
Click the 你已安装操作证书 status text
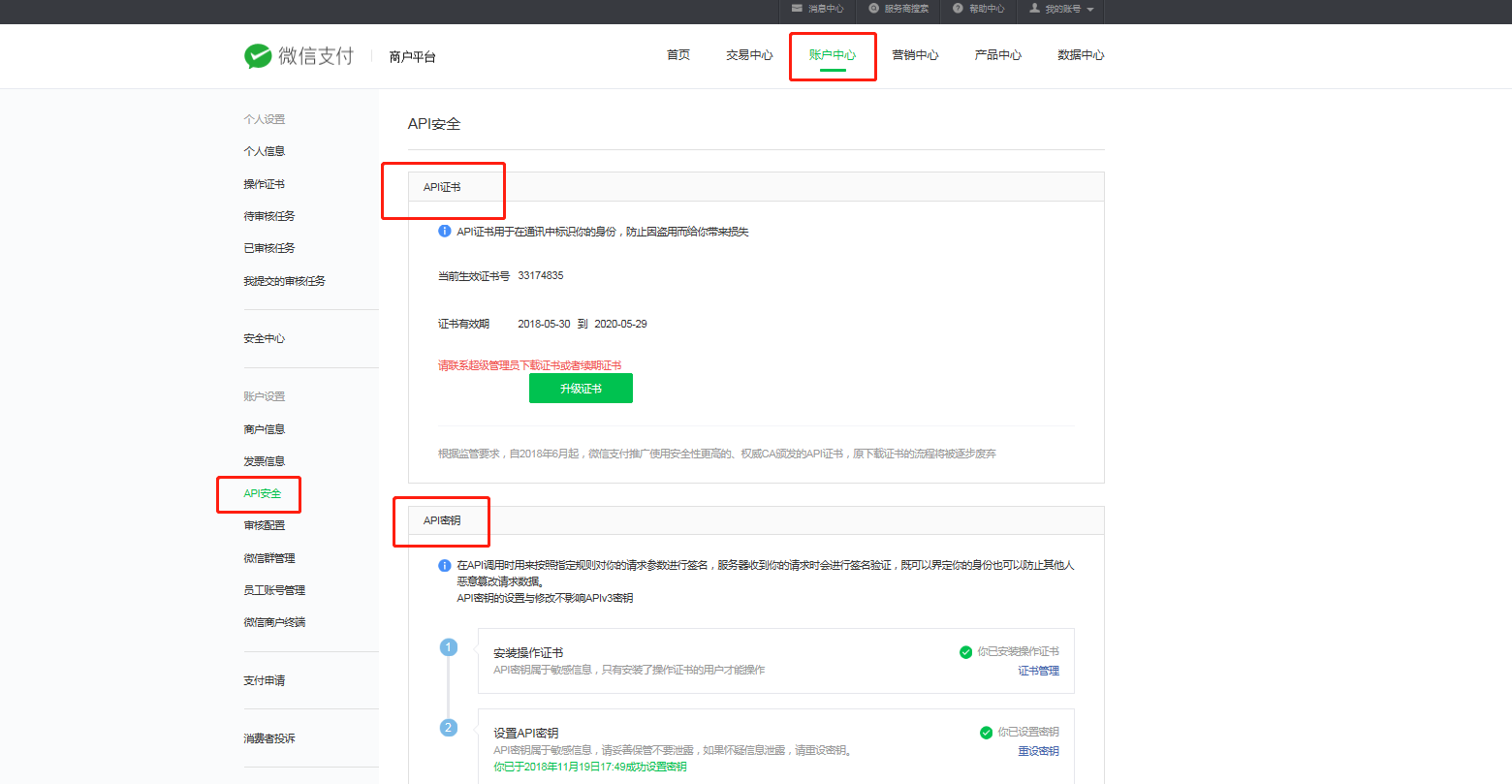pos(1018,652)
